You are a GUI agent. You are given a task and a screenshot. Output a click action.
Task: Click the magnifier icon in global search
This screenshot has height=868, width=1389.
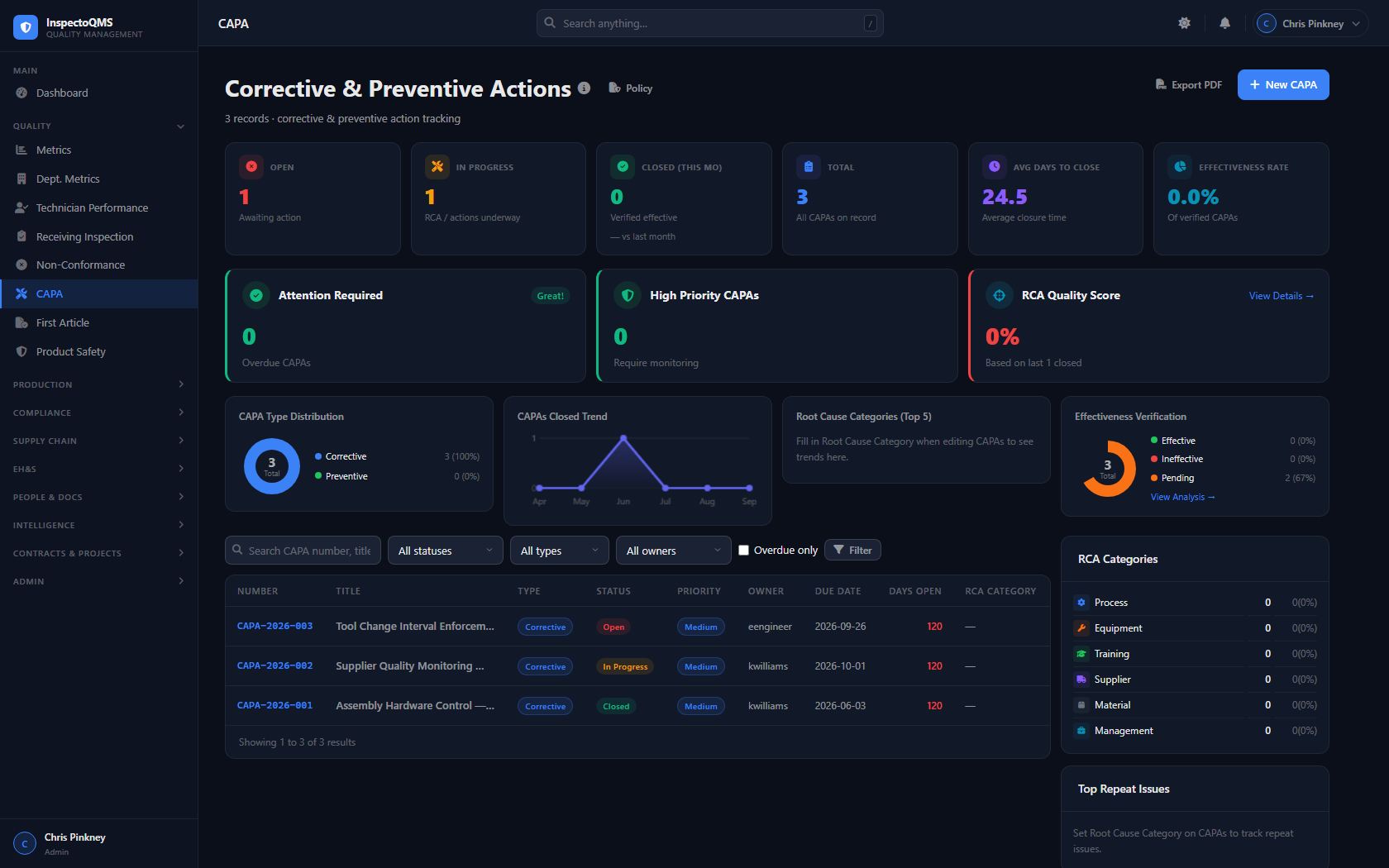pyautogui.click(x=550, y=23)
